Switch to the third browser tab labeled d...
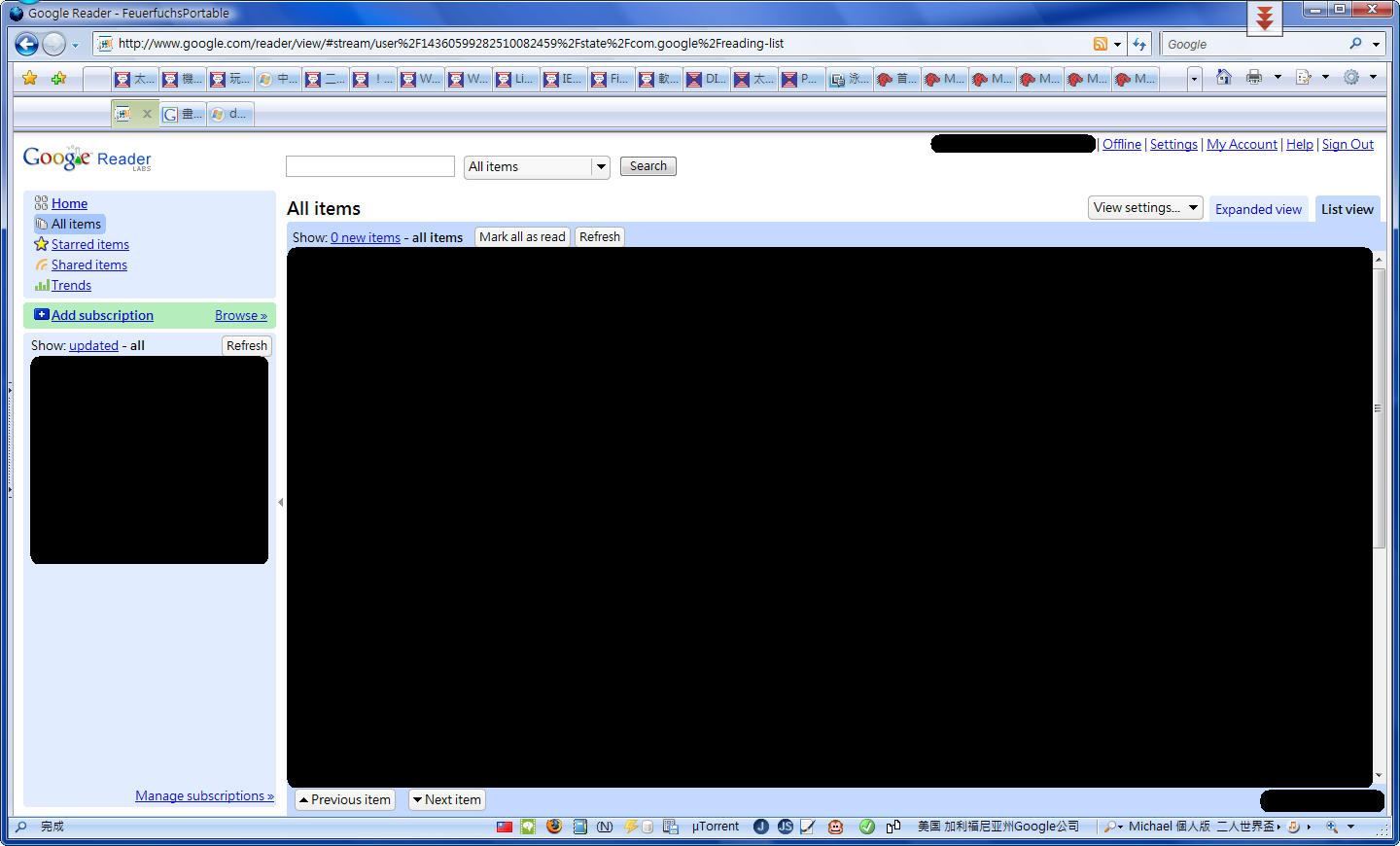Image resolution: width=1400 pixels, height=846 pixels. [230, 114]
